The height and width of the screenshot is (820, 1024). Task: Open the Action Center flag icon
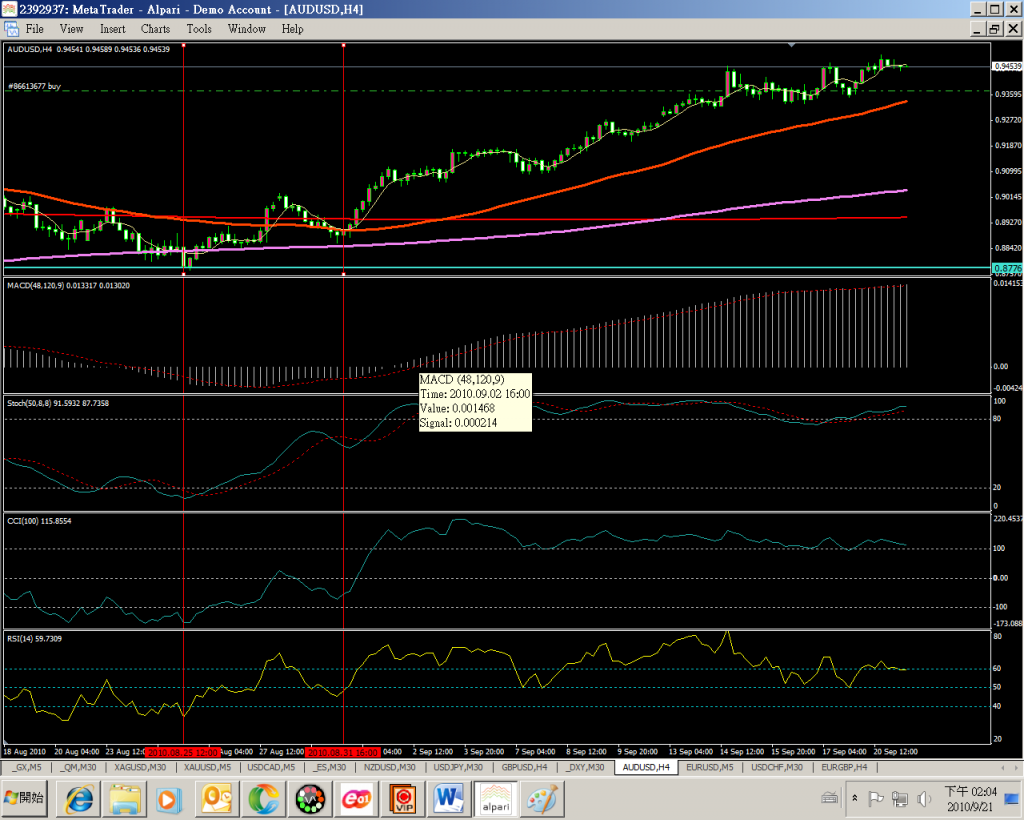[875, 798]
